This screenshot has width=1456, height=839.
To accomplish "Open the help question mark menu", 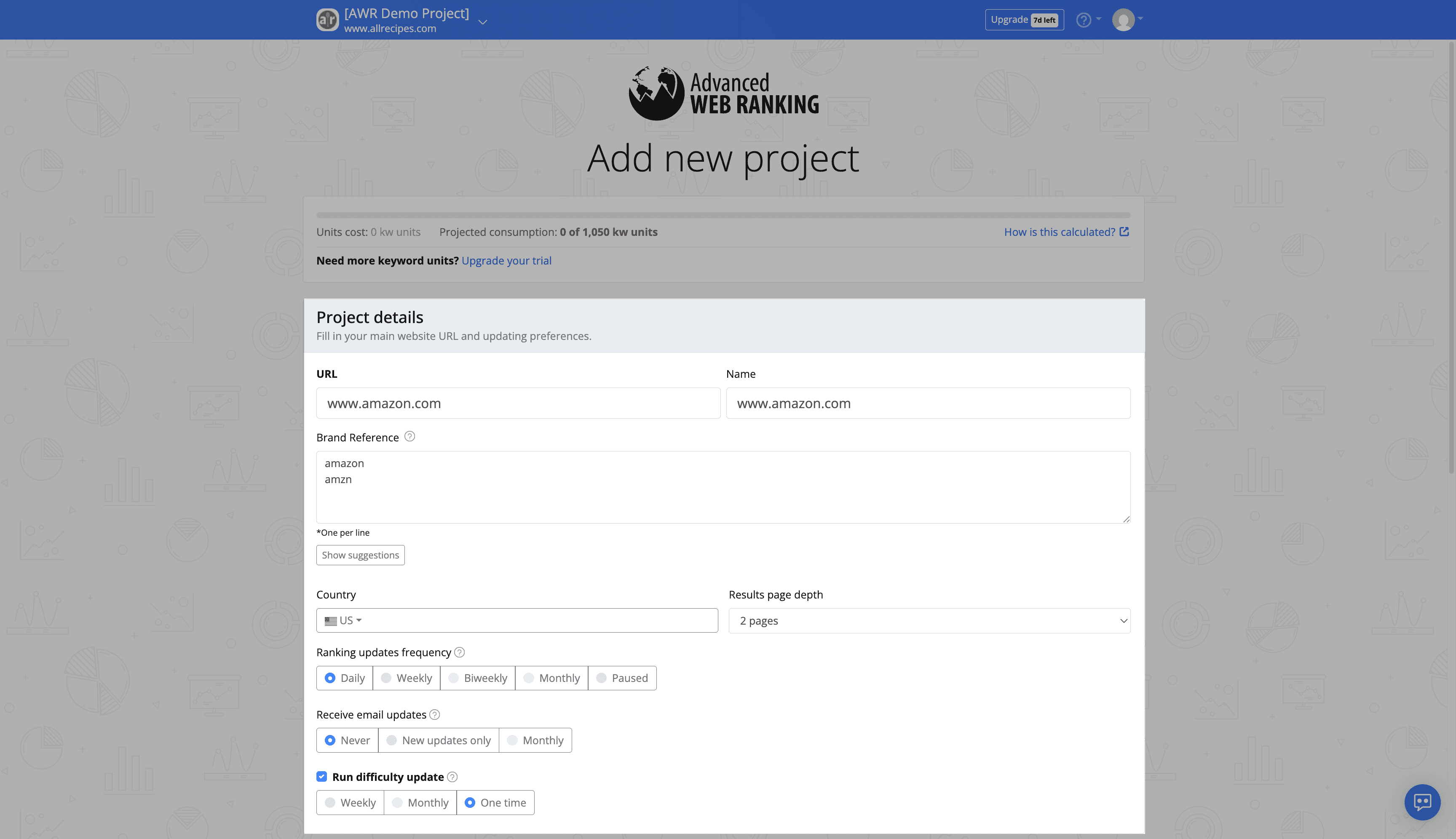I will point(1088,20).
